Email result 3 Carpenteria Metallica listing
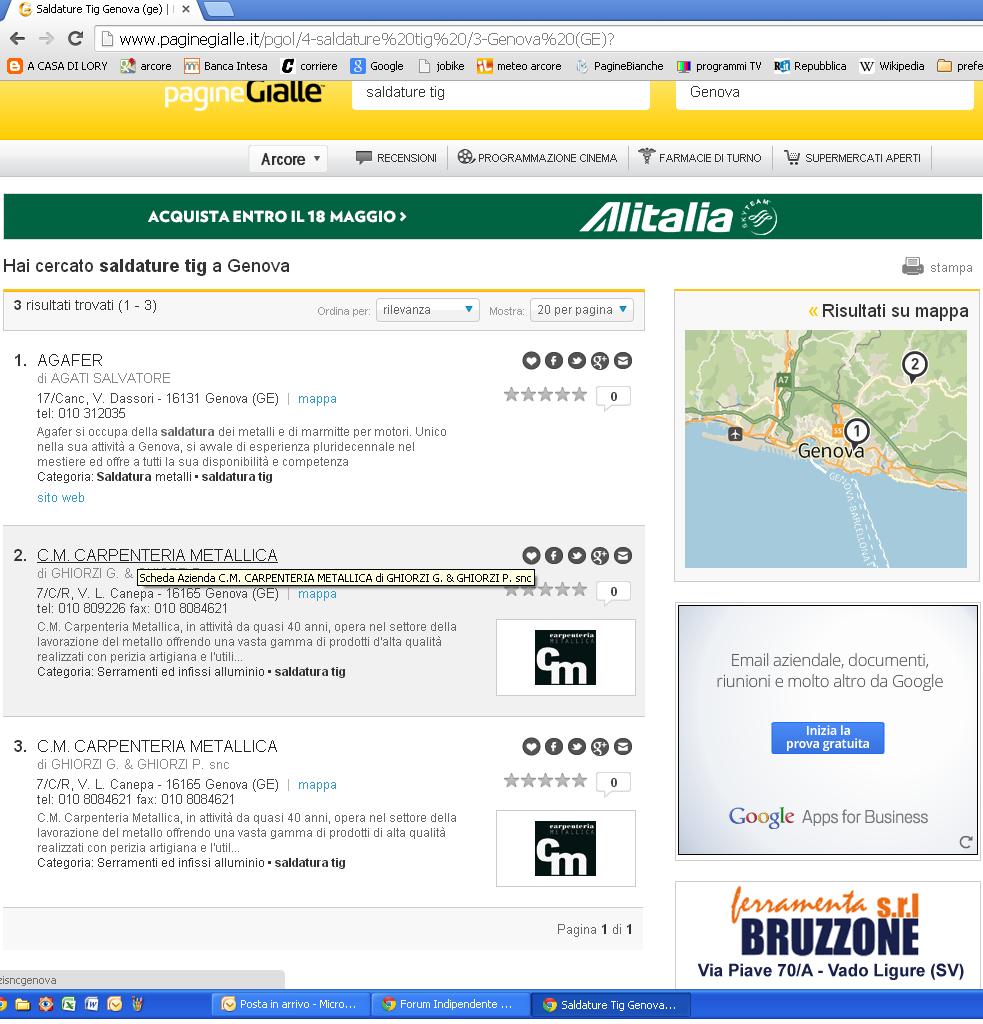 (x=623, y=746)
